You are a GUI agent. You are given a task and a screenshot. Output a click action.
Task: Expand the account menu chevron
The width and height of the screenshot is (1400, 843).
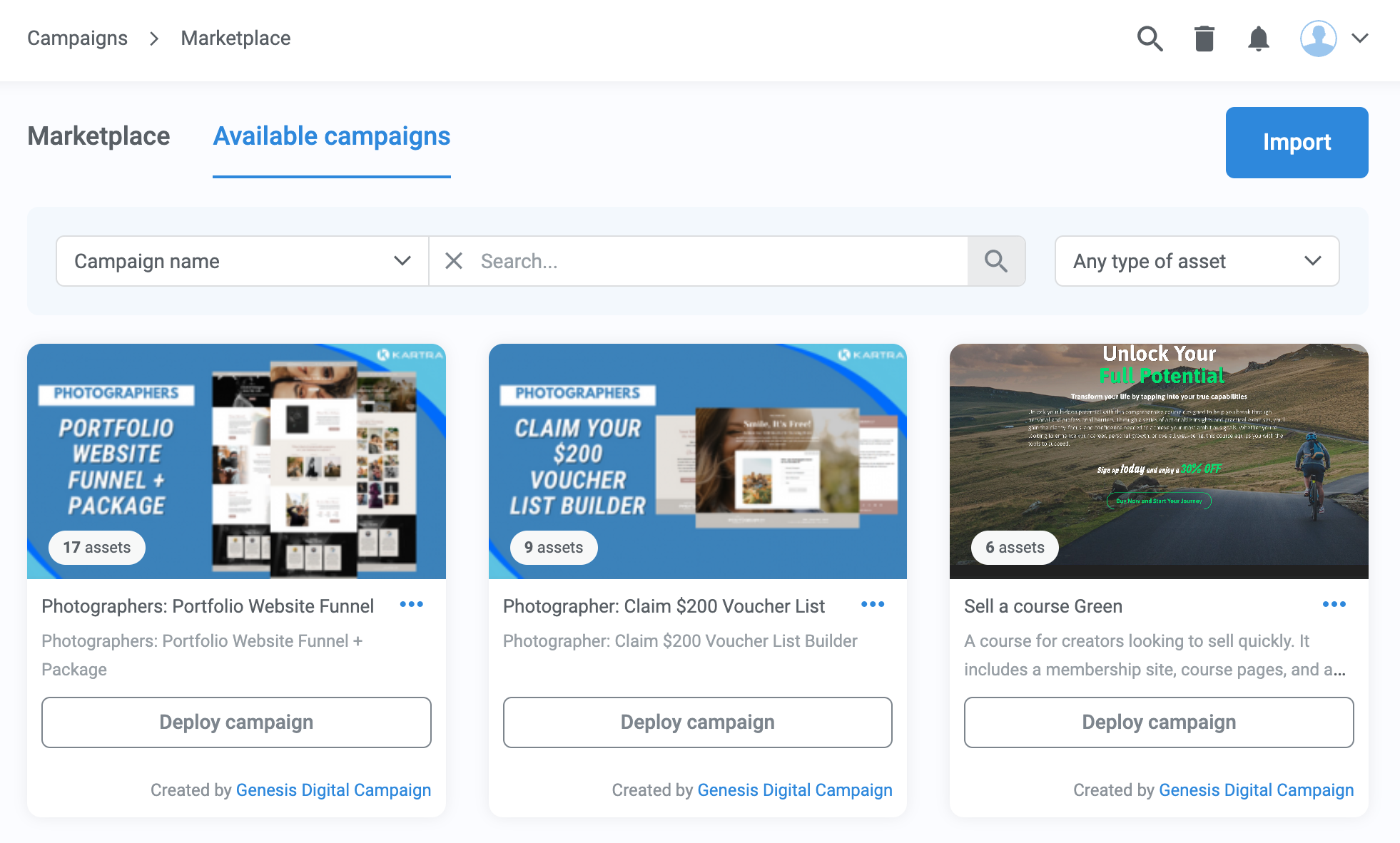1360,39
